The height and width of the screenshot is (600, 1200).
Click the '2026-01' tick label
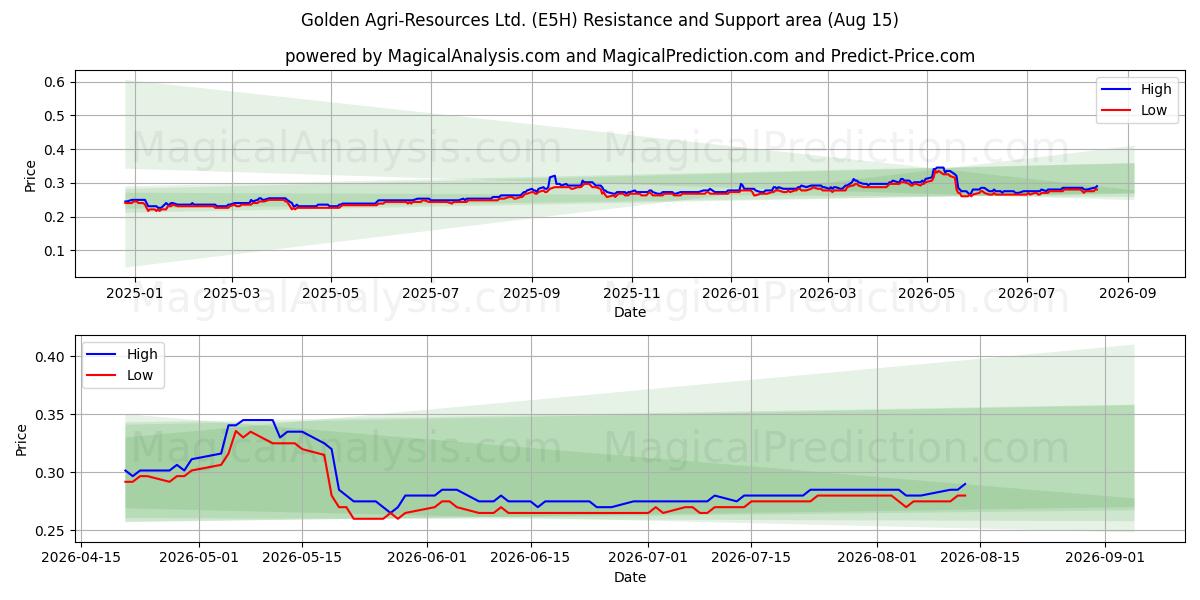730,294
